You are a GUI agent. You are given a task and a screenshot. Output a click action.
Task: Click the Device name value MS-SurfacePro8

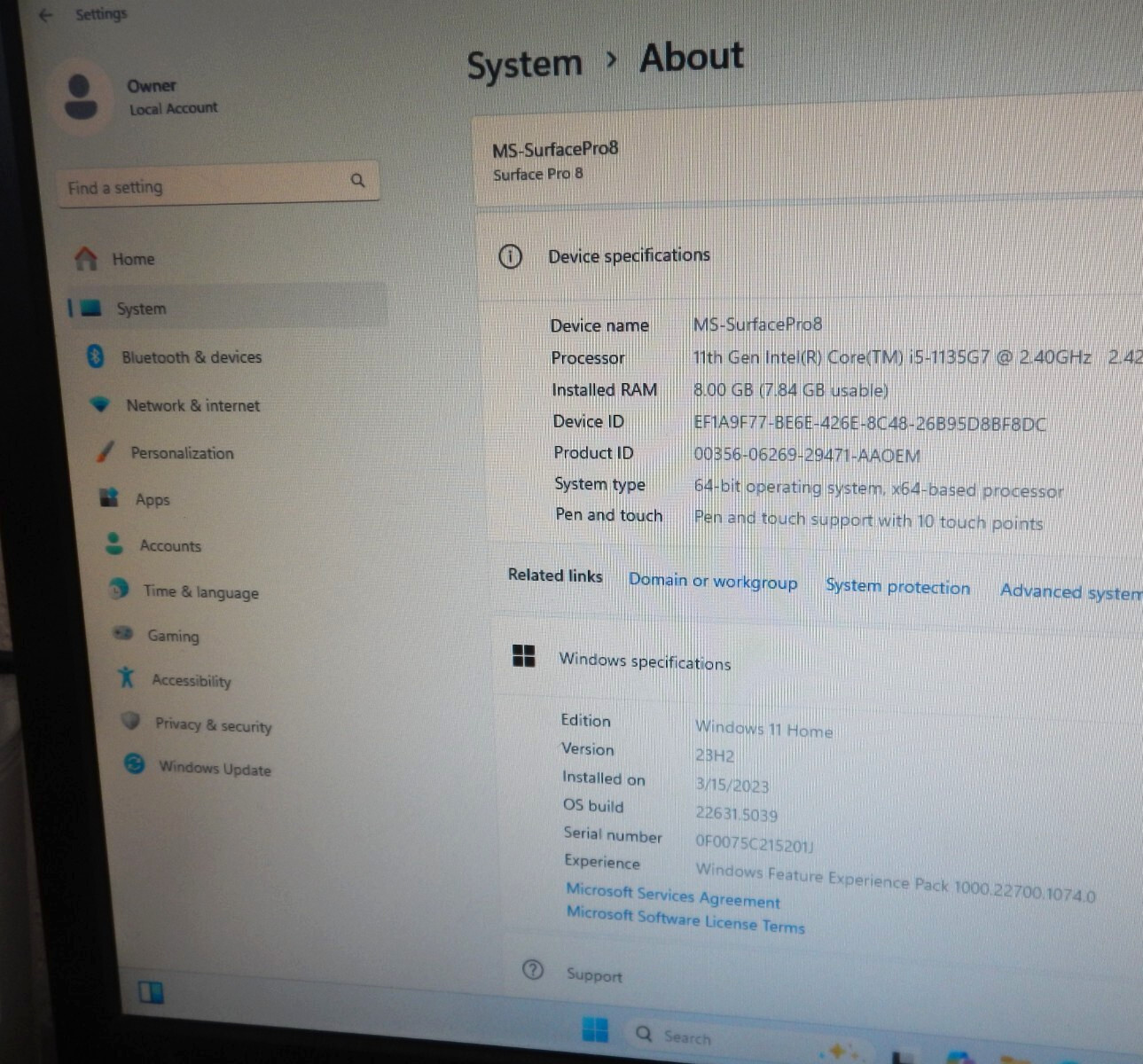757,325
